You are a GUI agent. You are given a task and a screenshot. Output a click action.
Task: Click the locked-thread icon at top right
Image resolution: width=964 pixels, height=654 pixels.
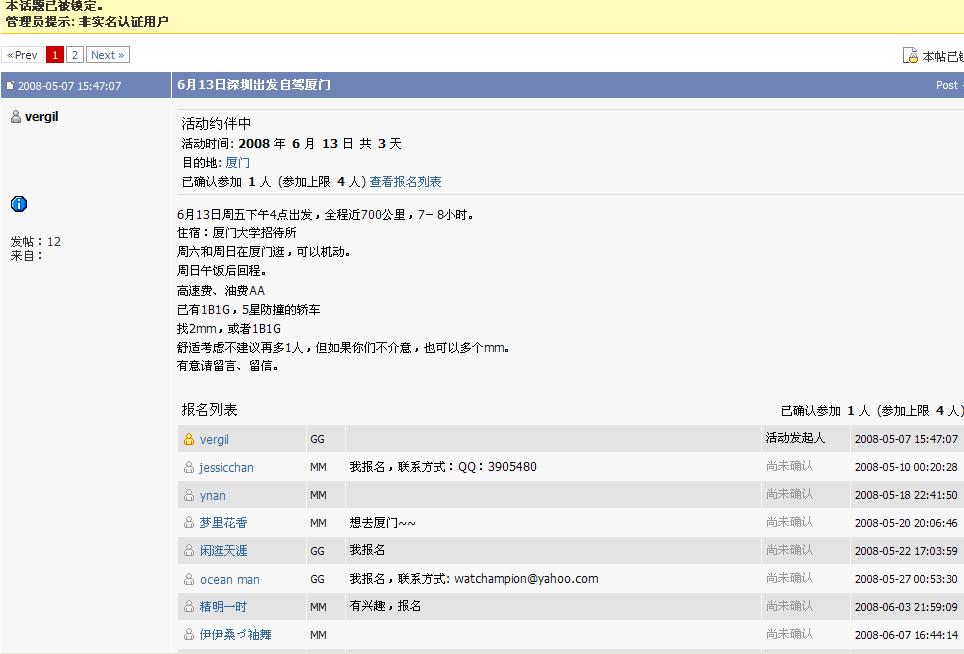point(910,55)
